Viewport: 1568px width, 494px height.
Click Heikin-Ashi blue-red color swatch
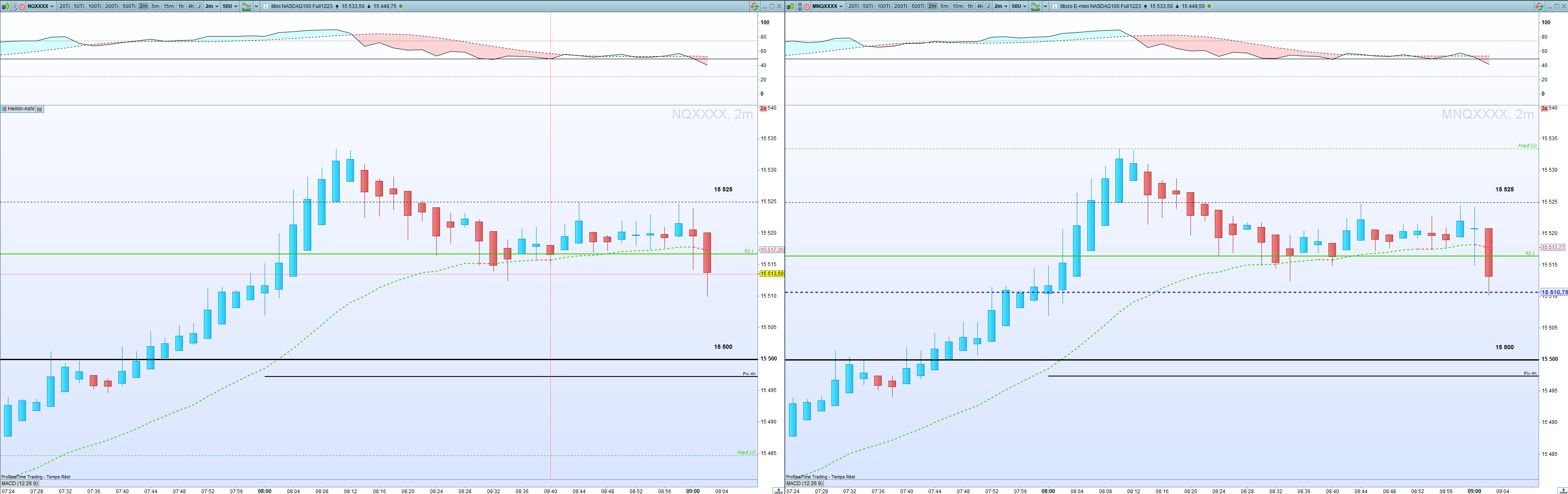pyautogui.click(x=4, y=109)
